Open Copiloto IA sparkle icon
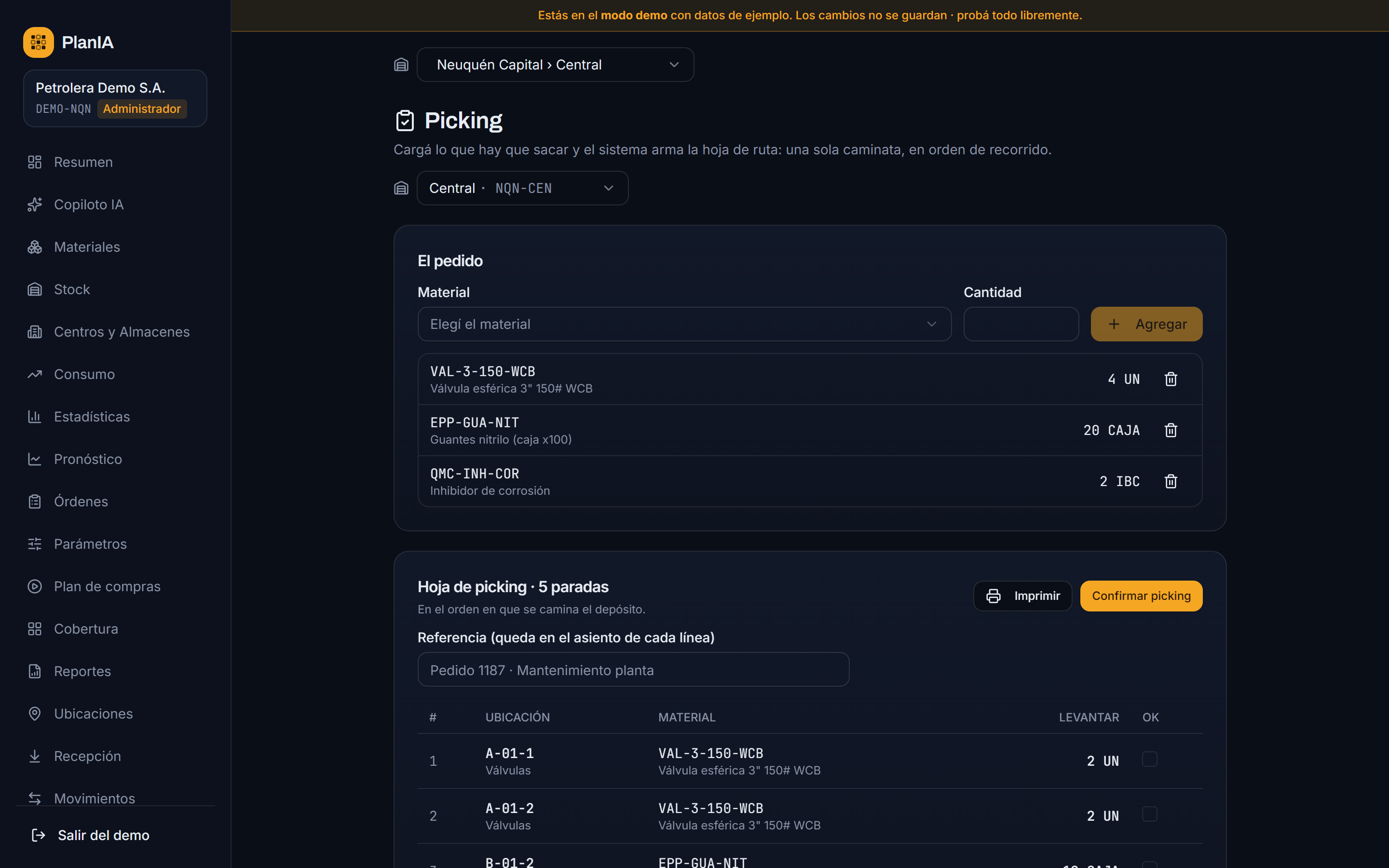Image resolution: width=1389 pixels, height=868 pixels. (35, 204)
